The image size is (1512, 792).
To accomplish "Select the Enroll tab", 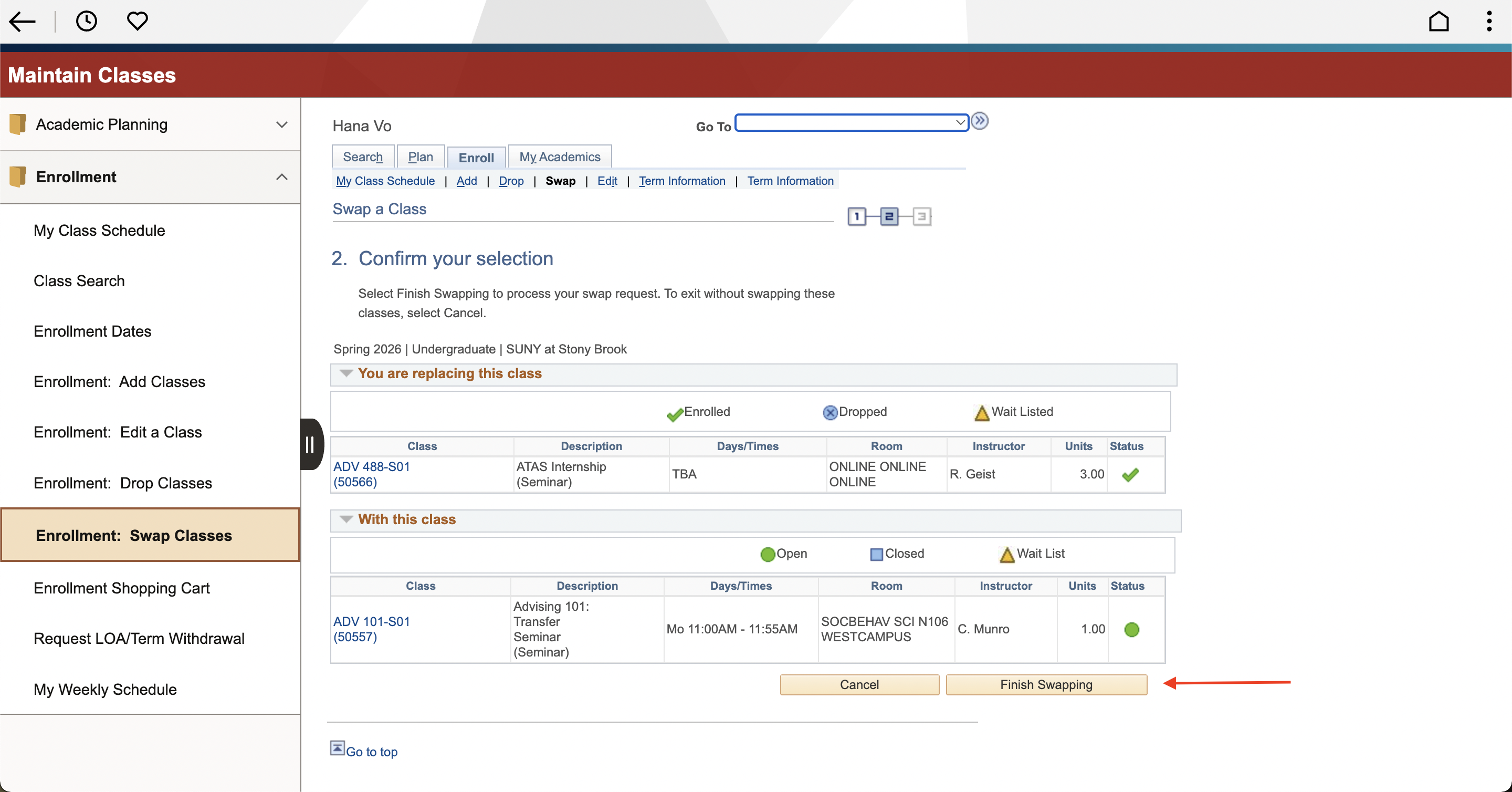I will (476, 158).
